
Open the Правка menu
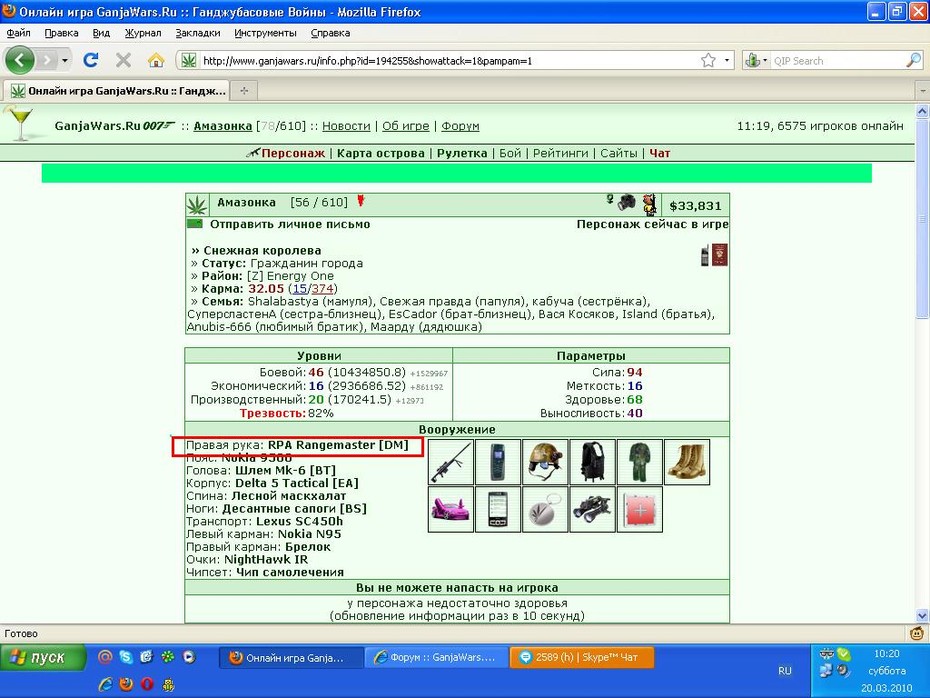click(61, 33)
